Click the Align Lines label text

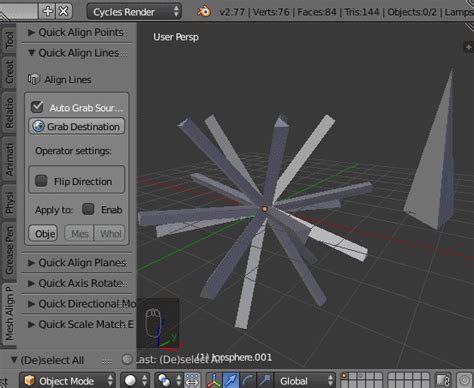tap(68, 80)
